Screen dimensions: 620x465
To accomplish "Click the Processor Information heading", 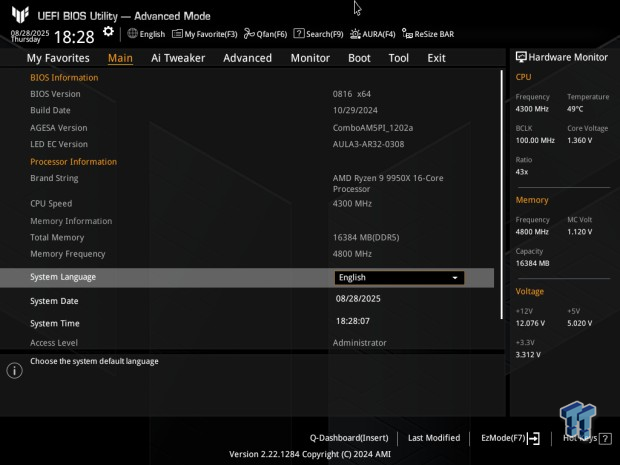I will [74, 162].
